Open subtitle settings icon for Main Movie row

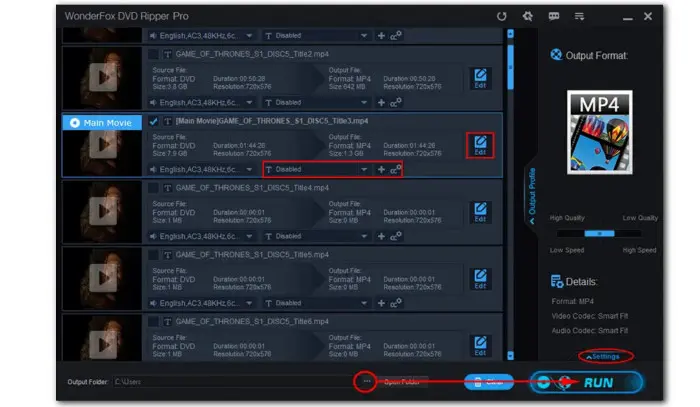coord(396,170)
